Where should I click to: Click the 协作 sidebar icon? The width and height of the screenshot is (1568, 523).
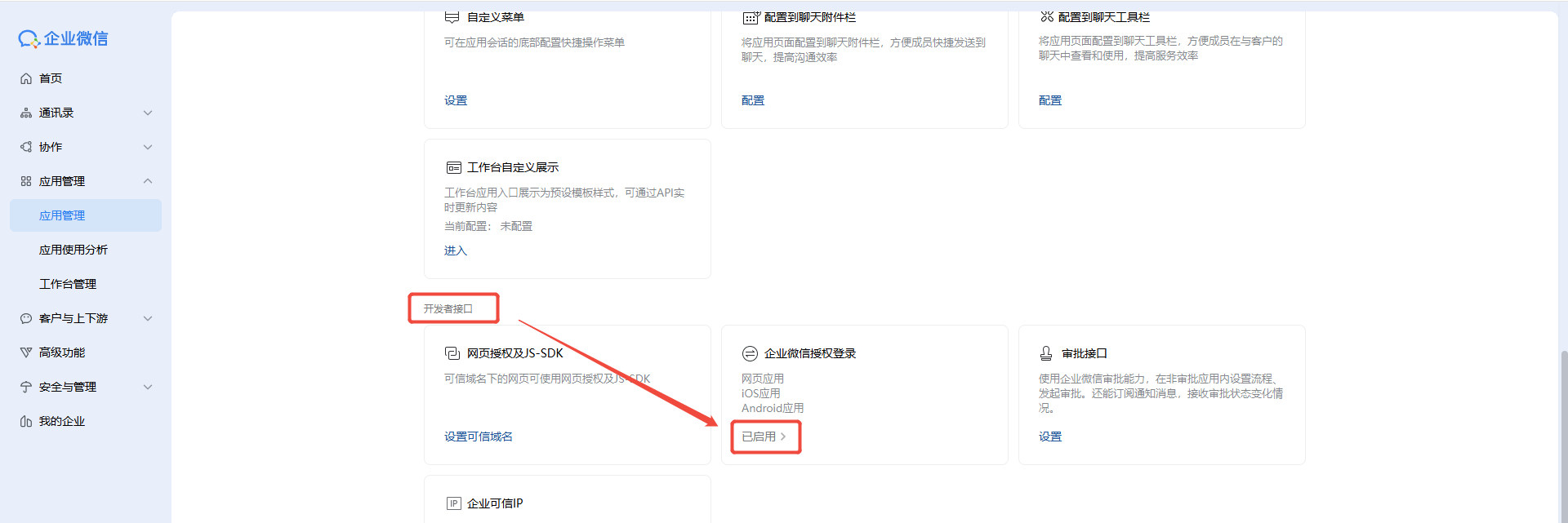tap(26, 147)
